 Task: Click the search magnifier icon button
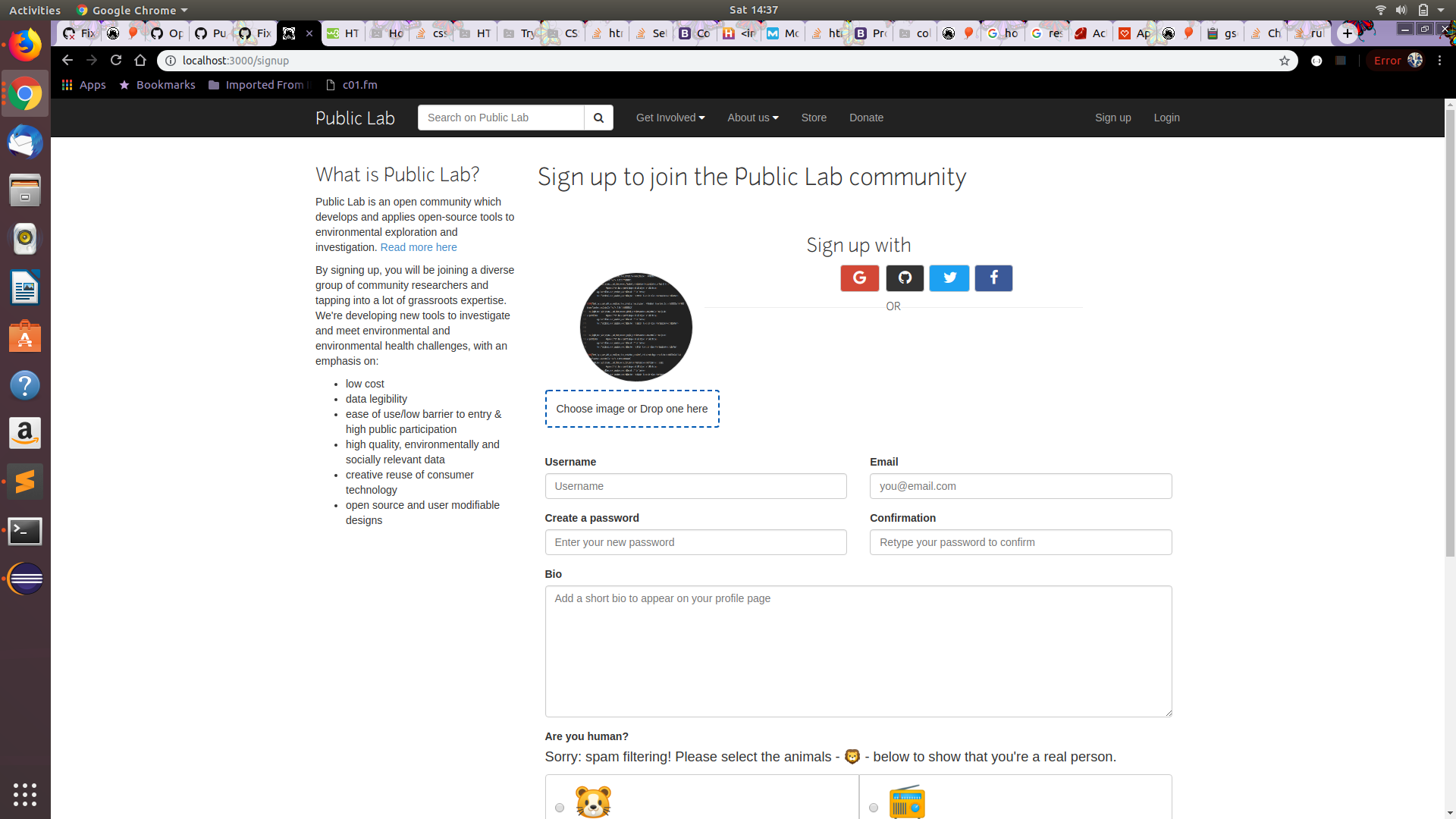(x=598, y=118)
